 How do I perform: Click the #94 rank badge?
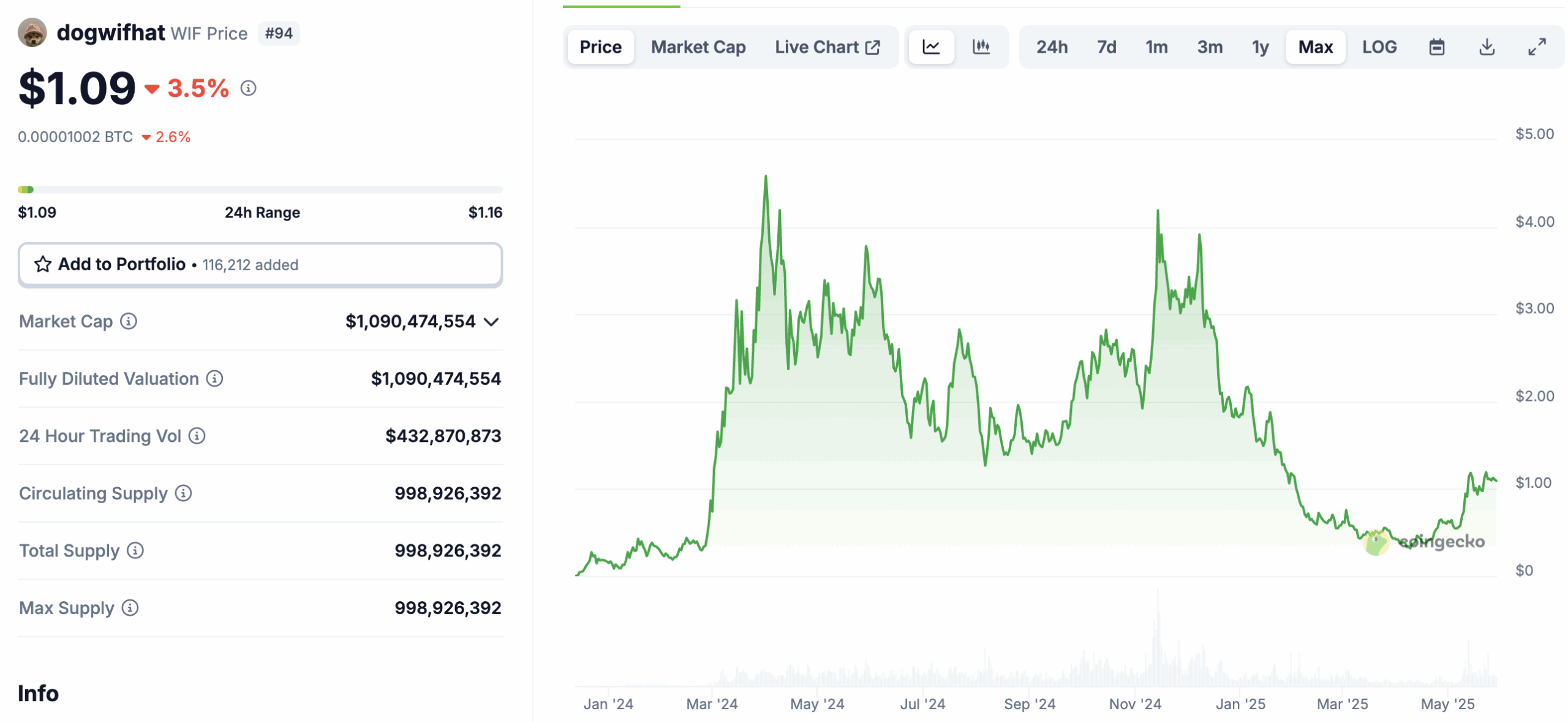tap(279, 34)
